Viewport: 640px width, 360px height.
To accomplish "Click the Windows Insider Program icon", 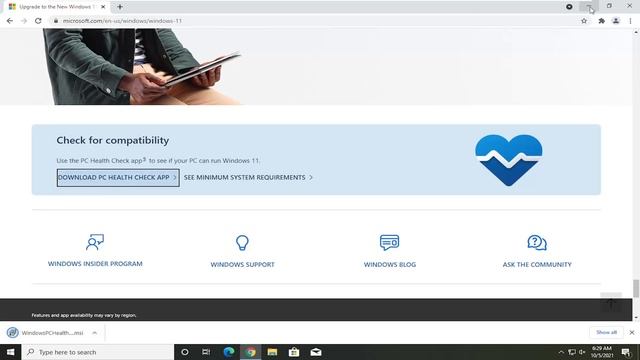I will coord(95,242).
